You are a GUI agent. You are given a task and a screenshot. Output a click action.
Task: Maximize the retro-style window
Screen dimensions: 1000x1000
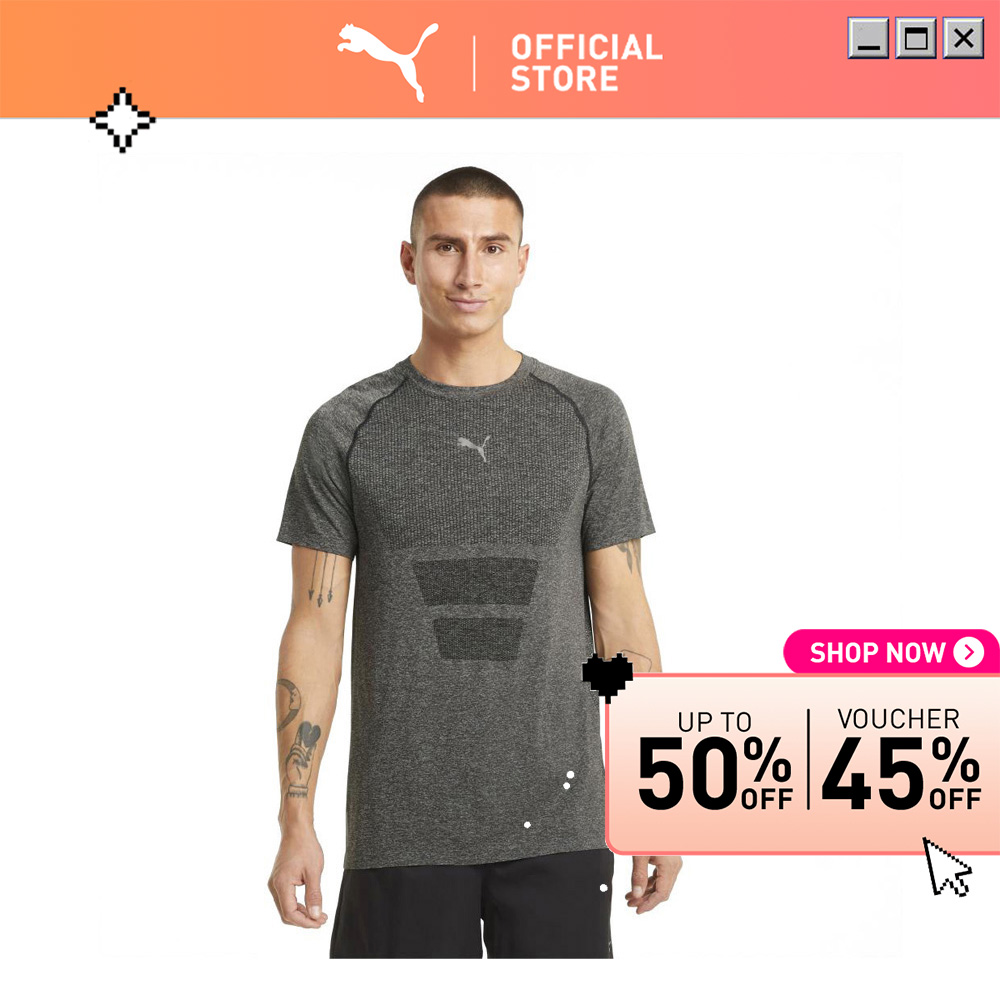[916, 38]
